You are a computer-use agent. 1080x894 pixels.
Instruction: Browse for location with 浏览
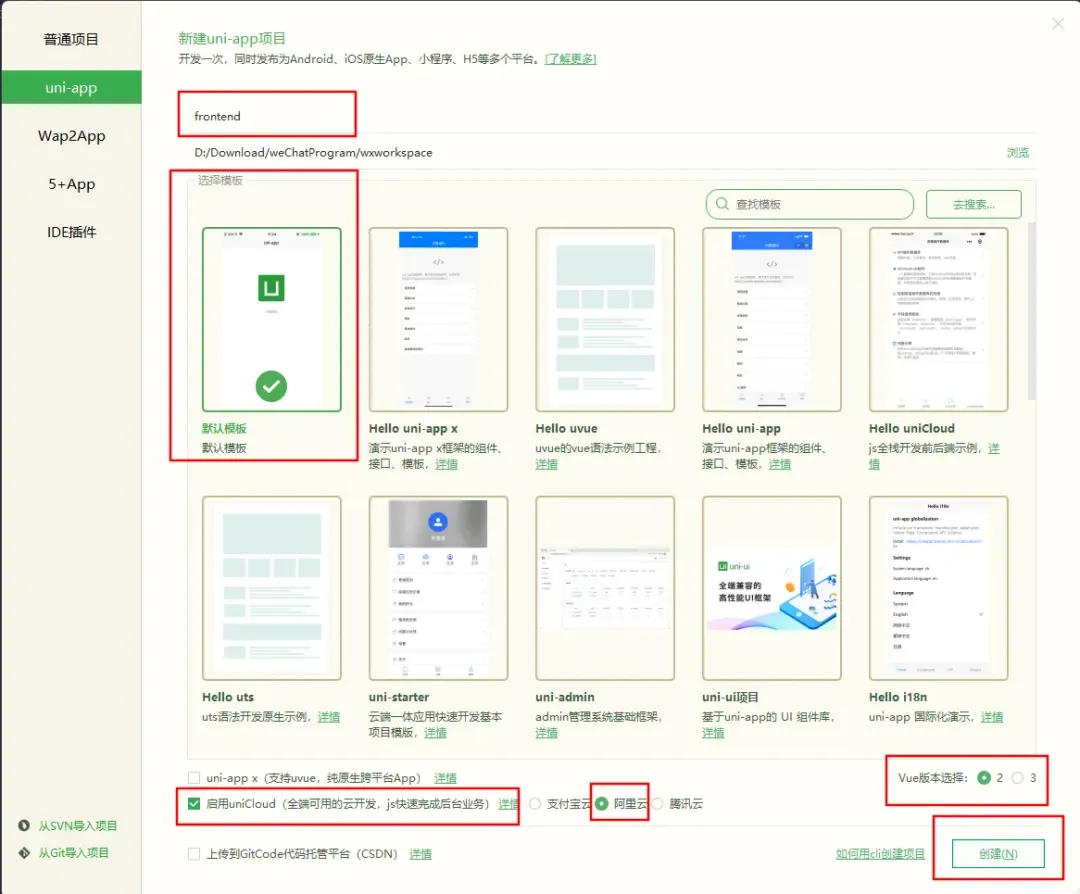[x=1017, y=152]
